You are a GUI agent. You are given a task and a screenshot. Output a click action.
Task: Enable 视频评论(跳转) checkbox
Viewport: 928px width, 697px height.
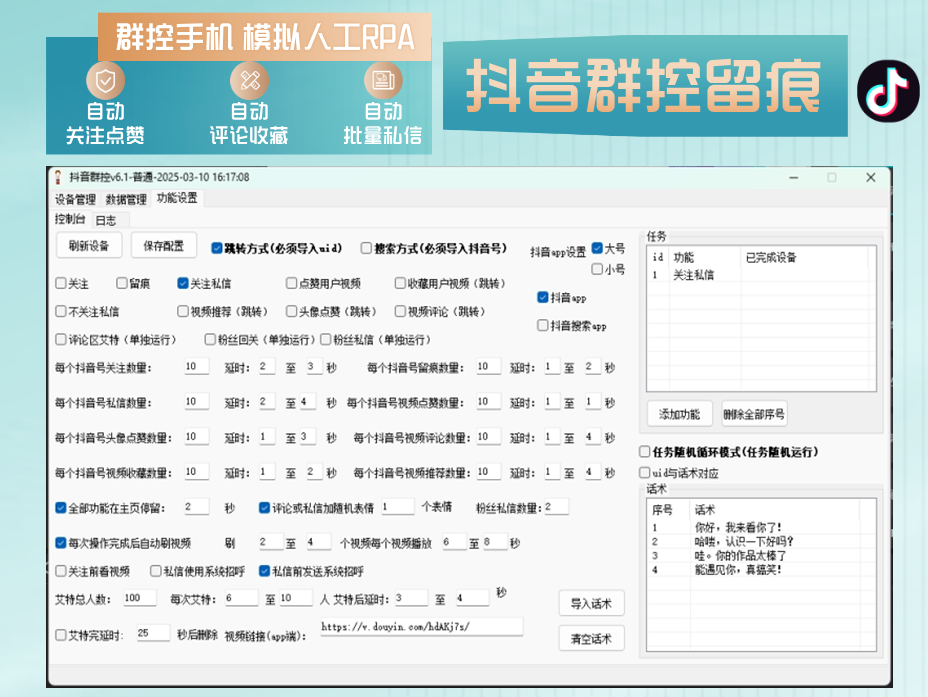coord(400,311)
